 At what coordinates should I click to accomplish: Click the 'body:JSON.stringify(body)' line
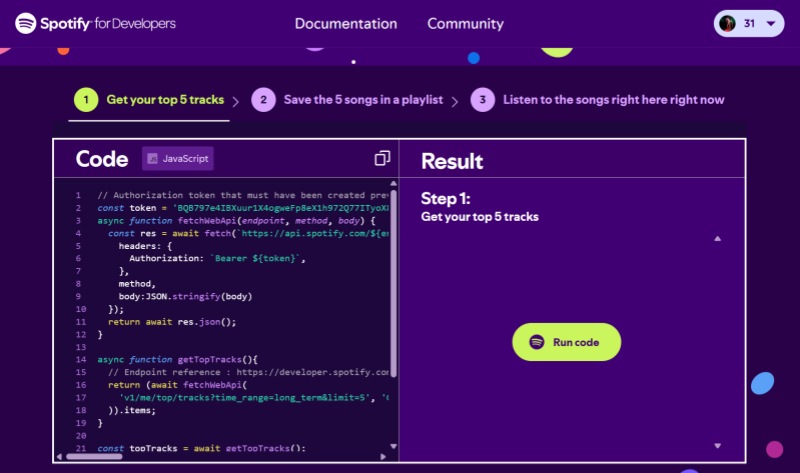pos(185,296)
